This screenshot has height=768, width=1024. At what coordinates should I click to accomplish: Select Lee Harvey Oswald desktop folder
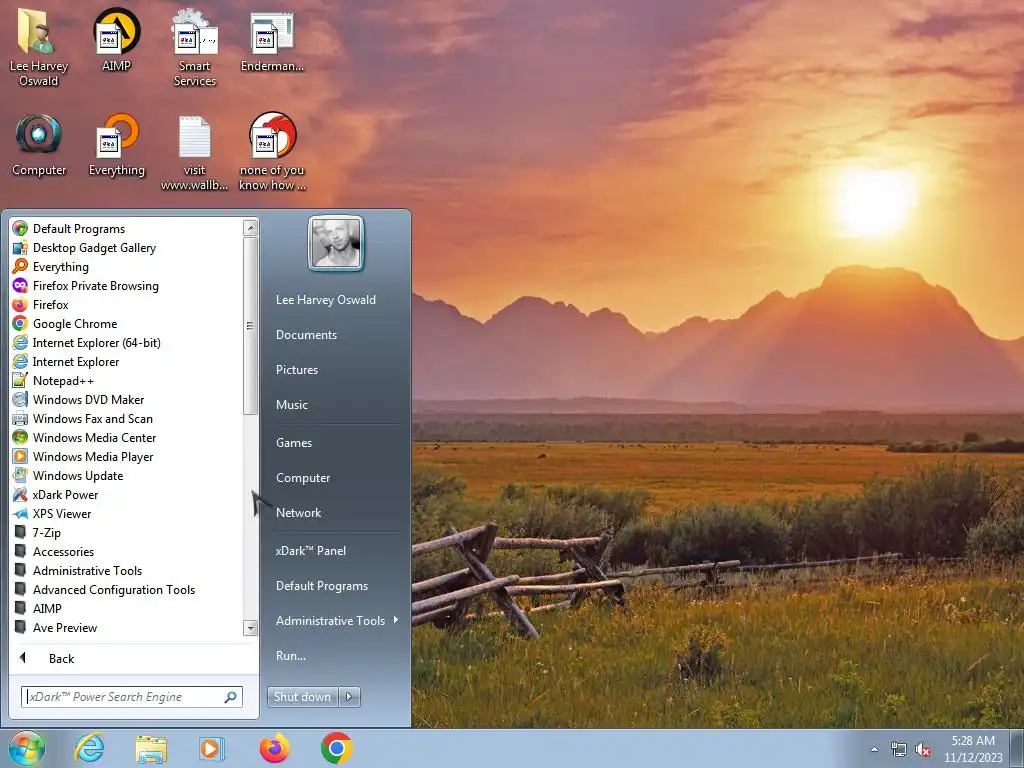pyautogui.click(x=39, y=47)
